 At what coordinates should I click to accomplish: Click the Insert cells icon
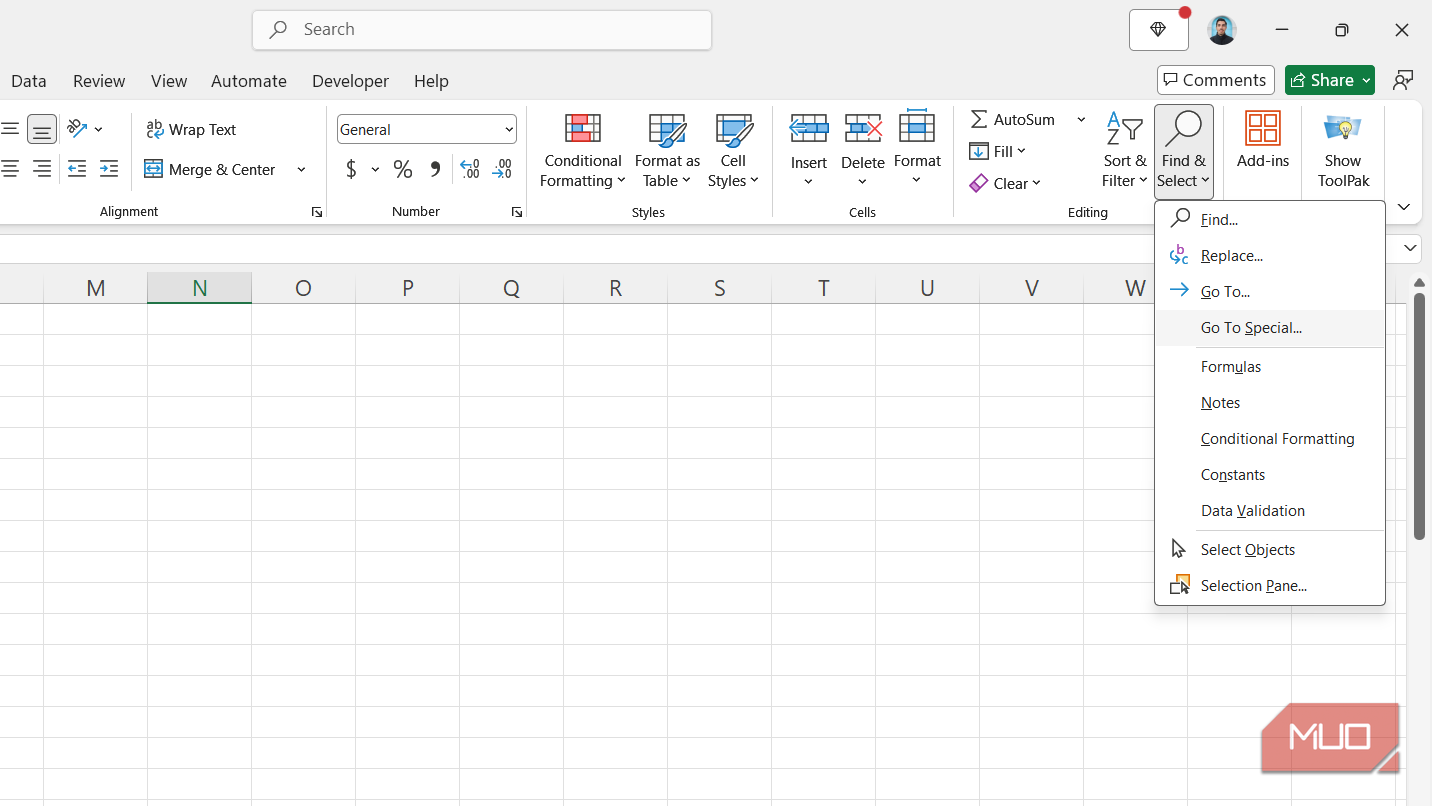coord(809,129)
